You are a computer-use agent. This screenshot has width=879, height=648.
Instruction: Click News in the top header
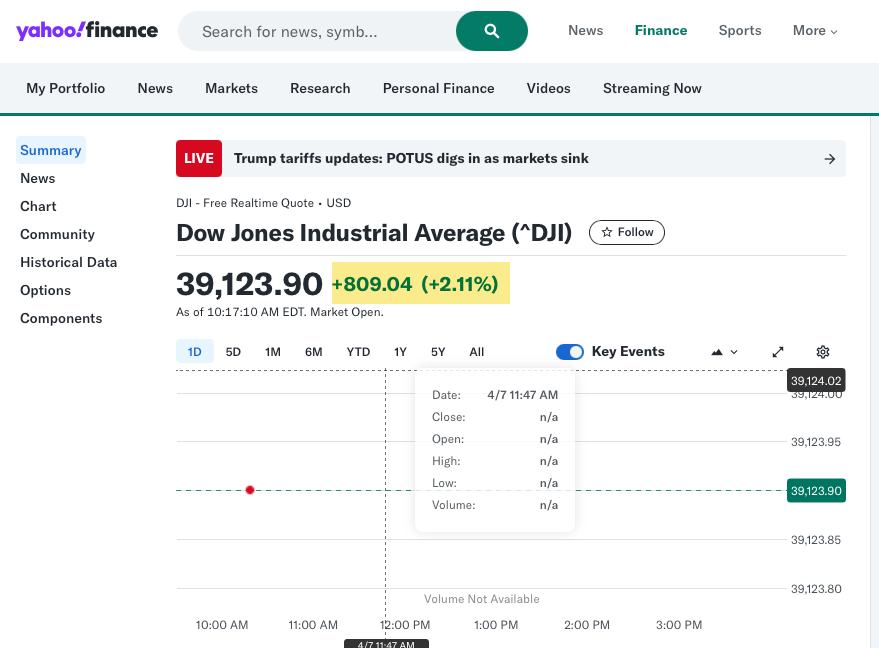pos(585,31)
